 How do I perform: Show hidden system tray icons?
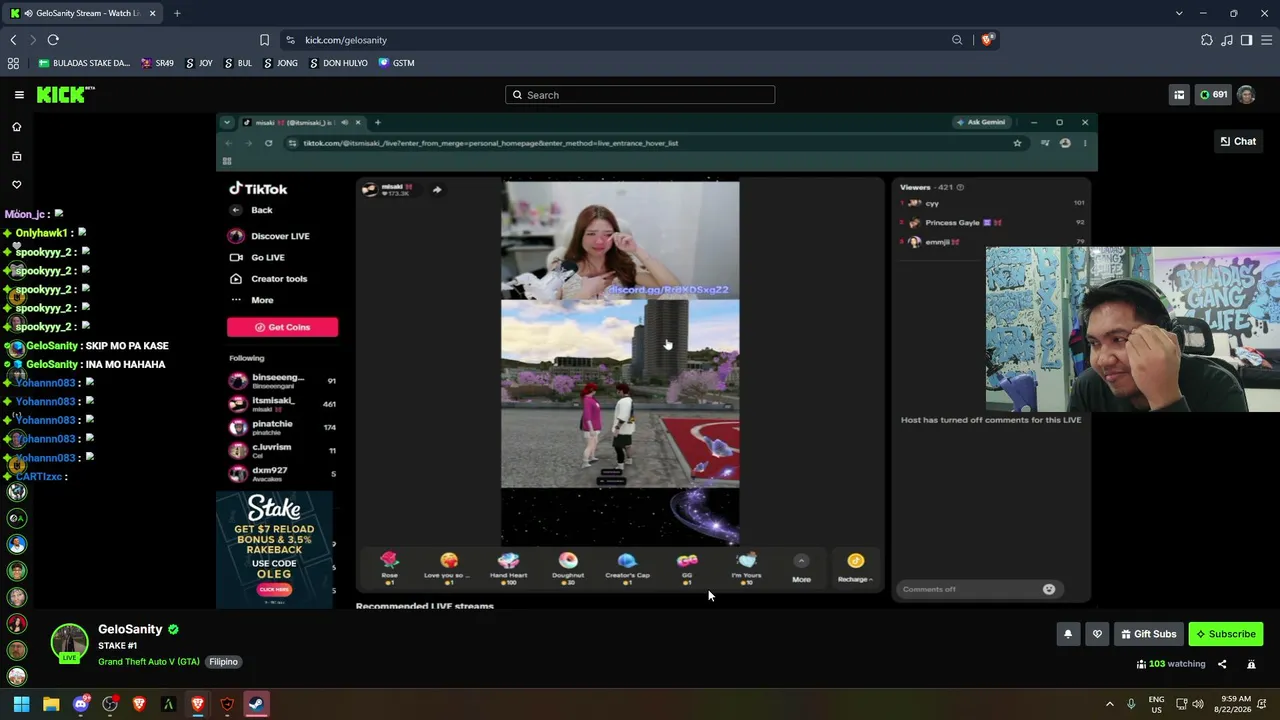click(1109, 704)
